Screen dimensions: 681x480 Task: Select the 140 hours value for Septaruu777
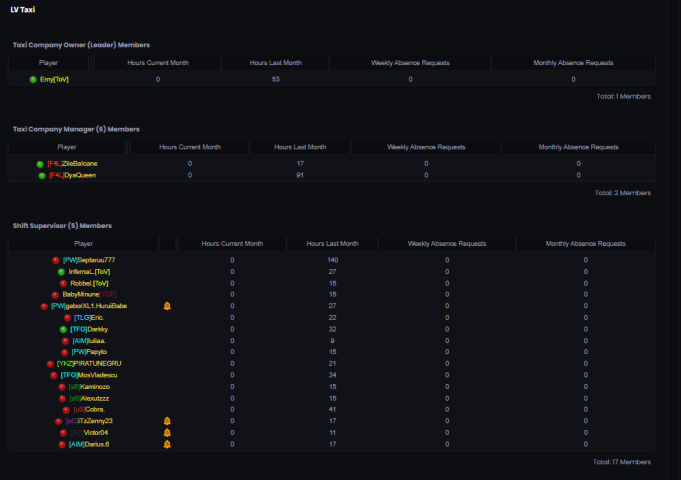(333, 260)
